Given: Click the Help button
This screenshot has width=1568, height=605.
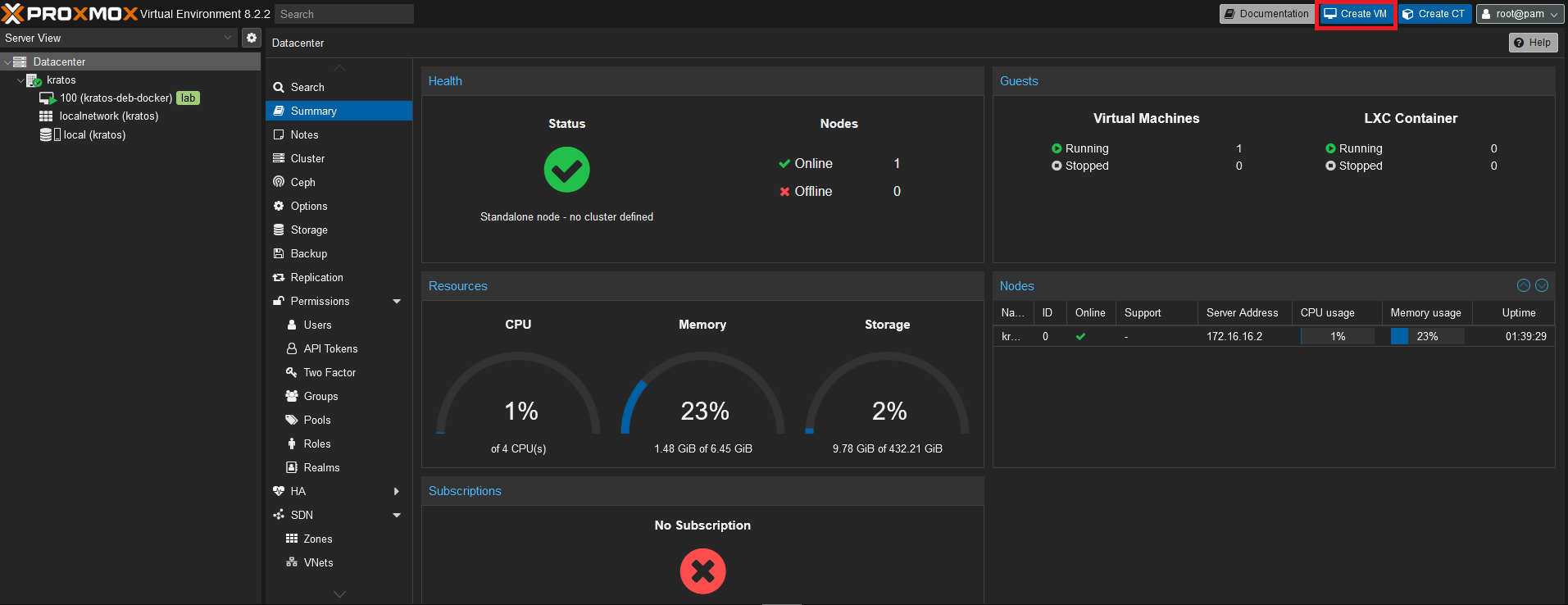Looking at the screenshot, I should tap(1533, 43).
